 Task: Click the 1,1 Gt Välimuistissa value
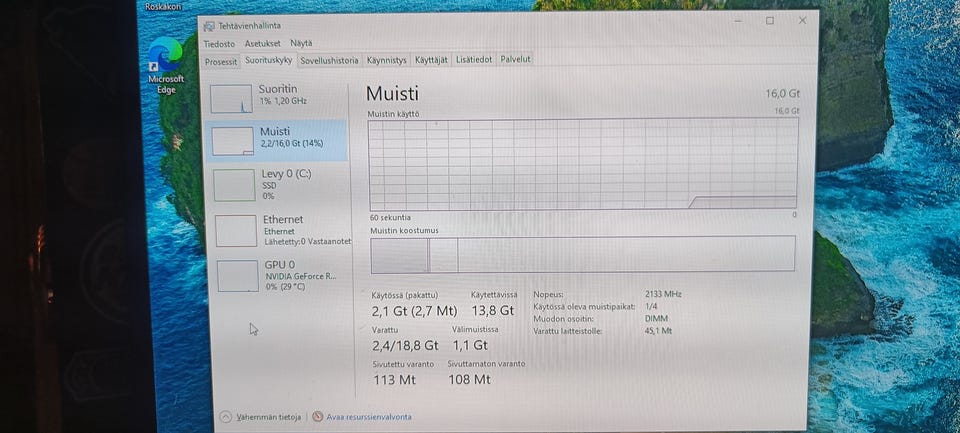tap(470, 345)
